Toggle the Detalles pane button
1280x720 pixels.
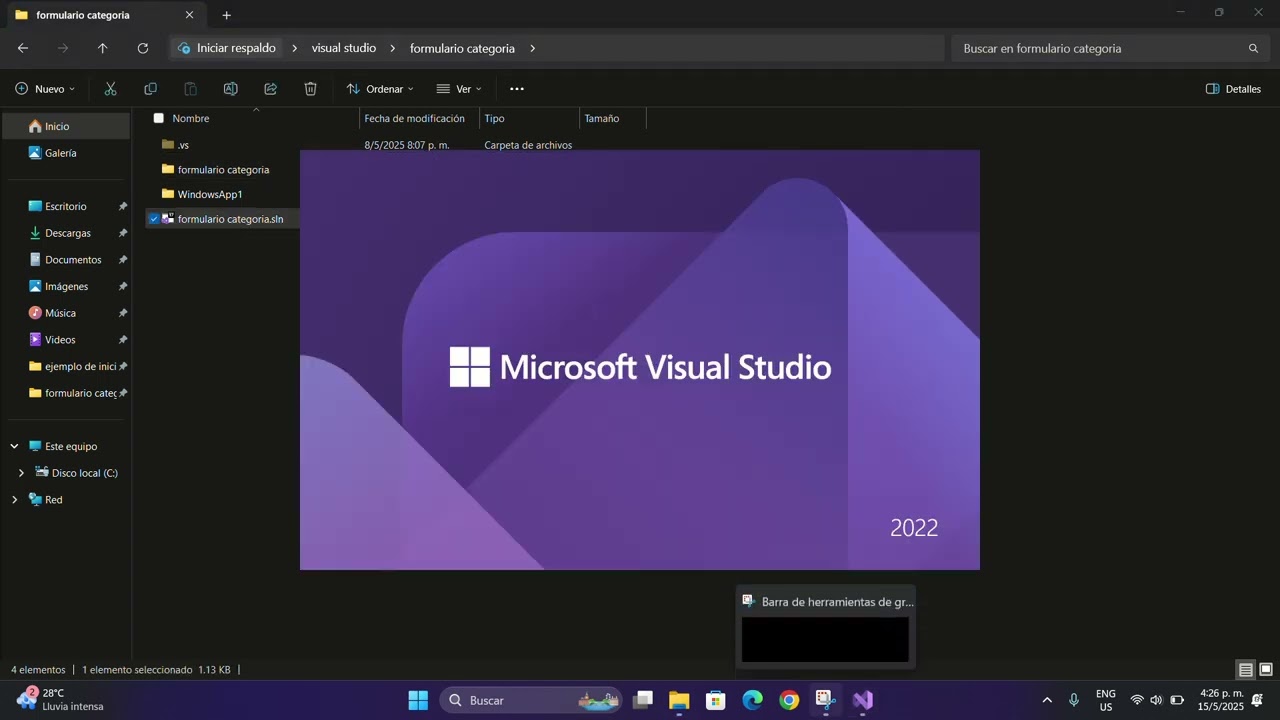pos(1233,89)
